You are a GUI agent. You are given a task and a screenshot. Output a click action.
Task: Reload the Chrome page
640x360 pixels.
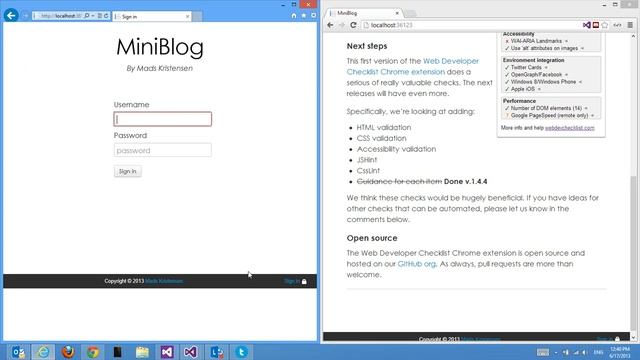[x=353, y=25]
